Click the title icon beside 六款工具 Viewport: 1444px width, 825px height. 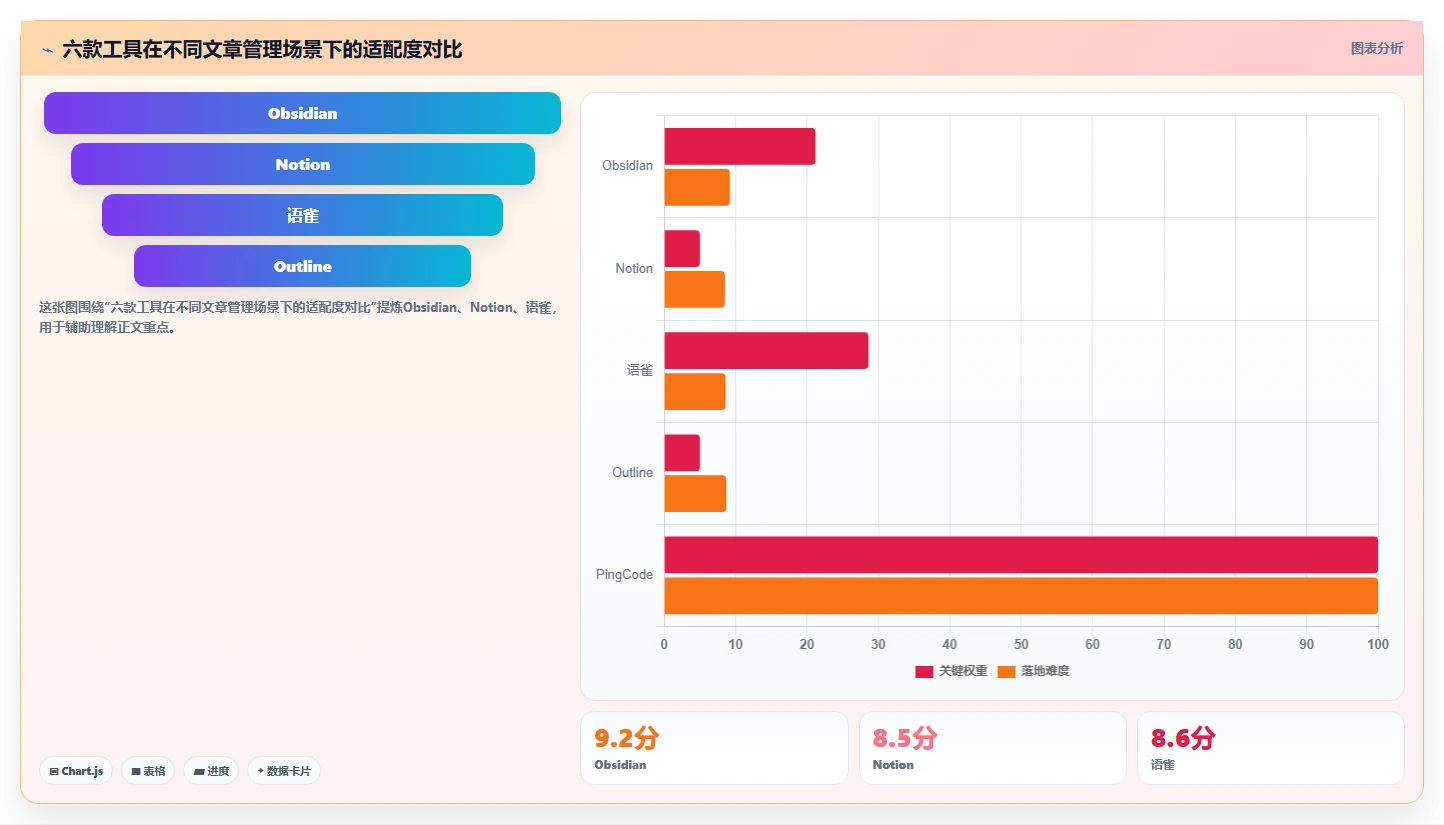pos(47,49)
